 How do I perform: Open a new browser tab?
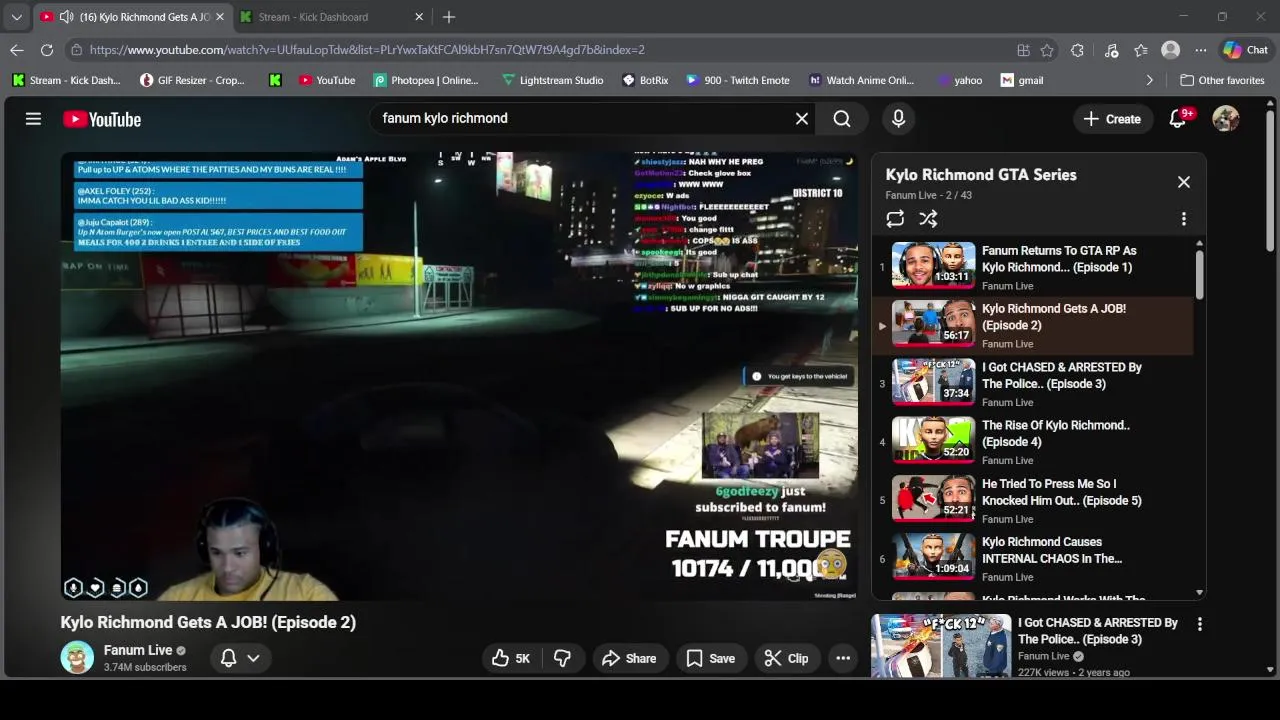point(449,17)
